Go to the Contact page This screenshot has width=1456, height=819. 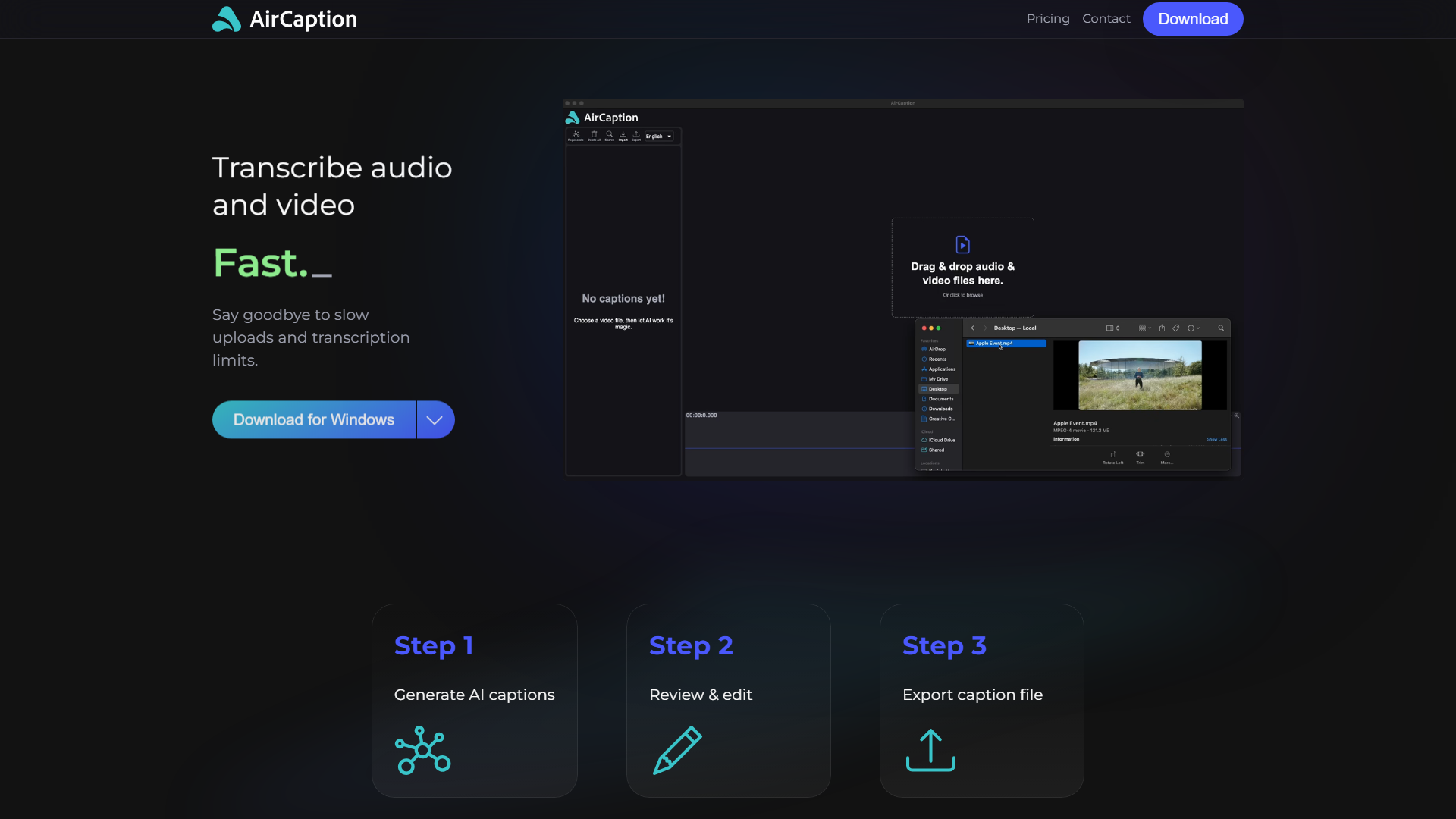click(x=1106, y=19)
